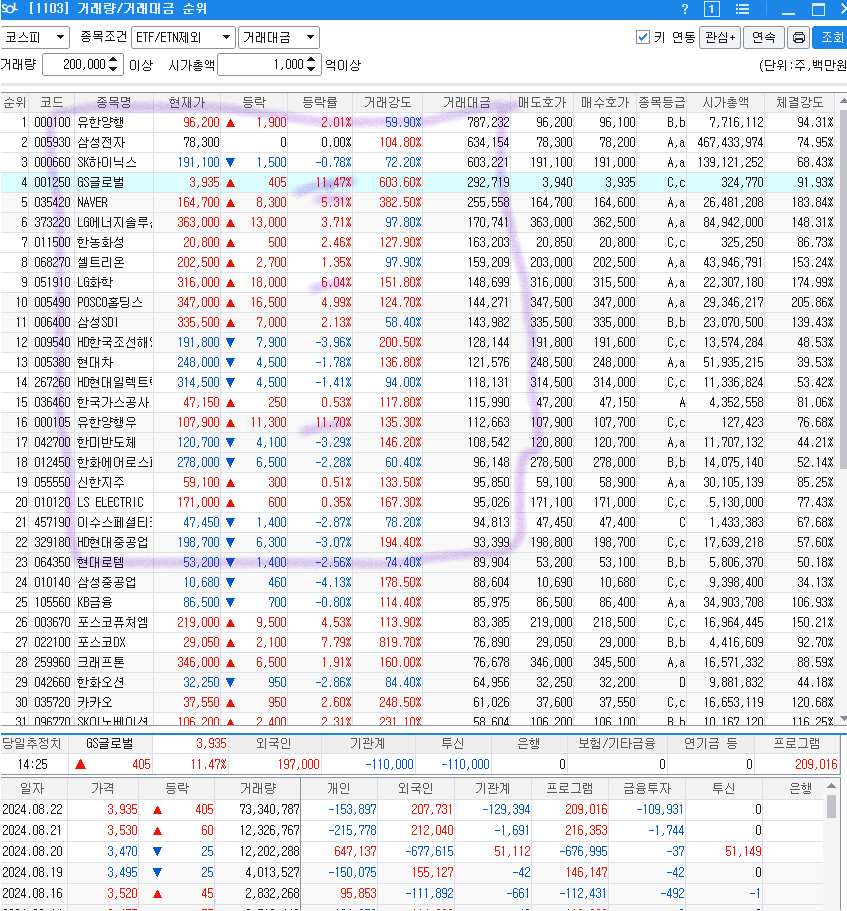Select the 신한지주 row

[x=418, y=482]
